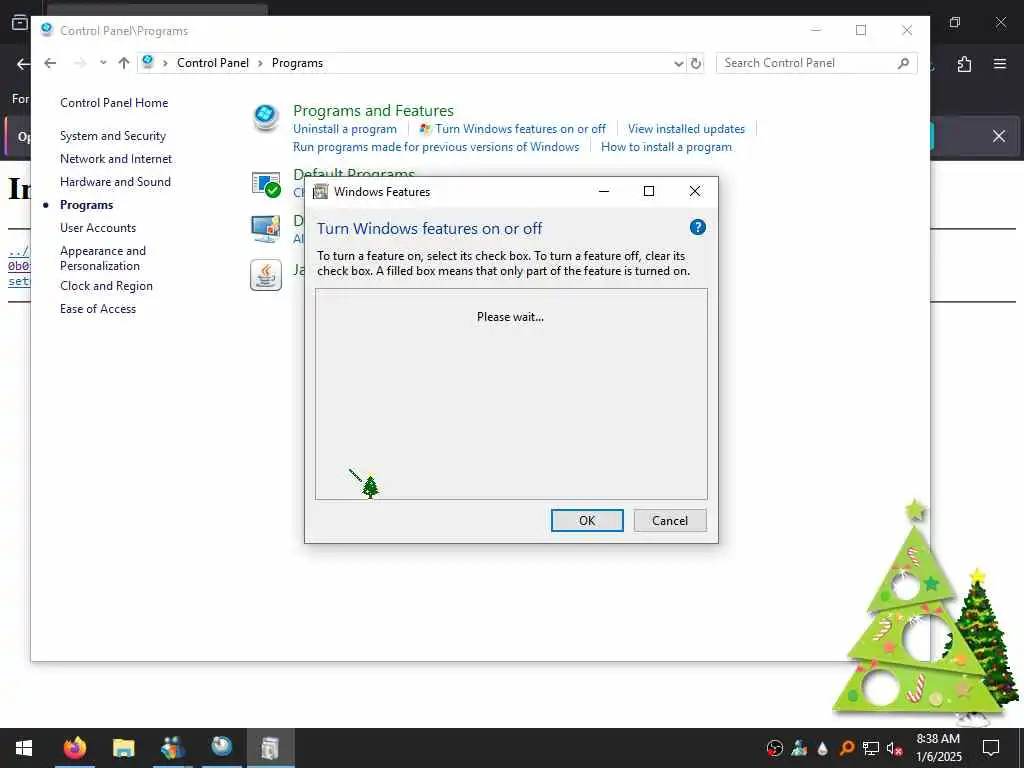Click the address bar Control Panel icon
Image resolution: width=1024 pixels, height=768 pixels.
(x=148, y=62)
